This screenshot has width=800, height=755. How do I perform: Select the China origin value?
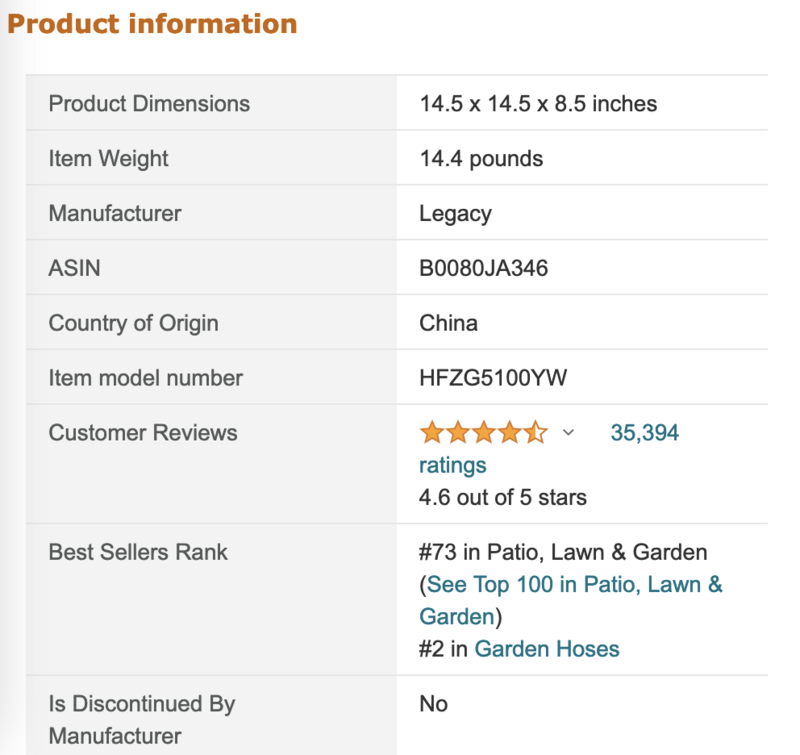point(448,323)
